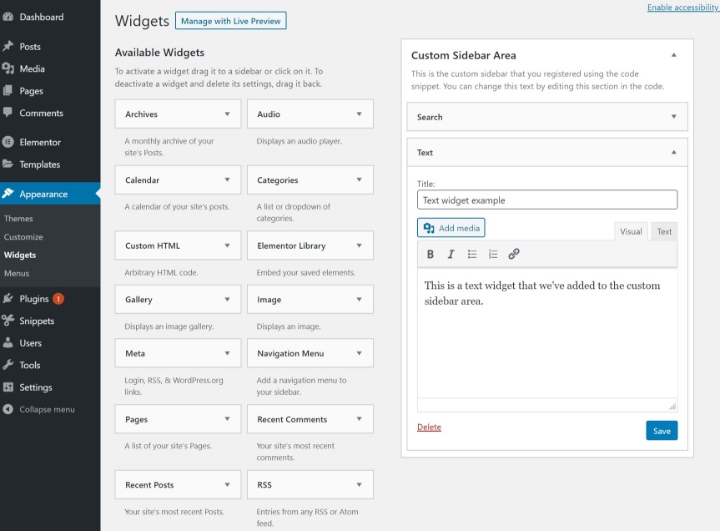Click Manage with Live Preview button
This screenshot has width=720, height=531.
click(x=231, y=21)
